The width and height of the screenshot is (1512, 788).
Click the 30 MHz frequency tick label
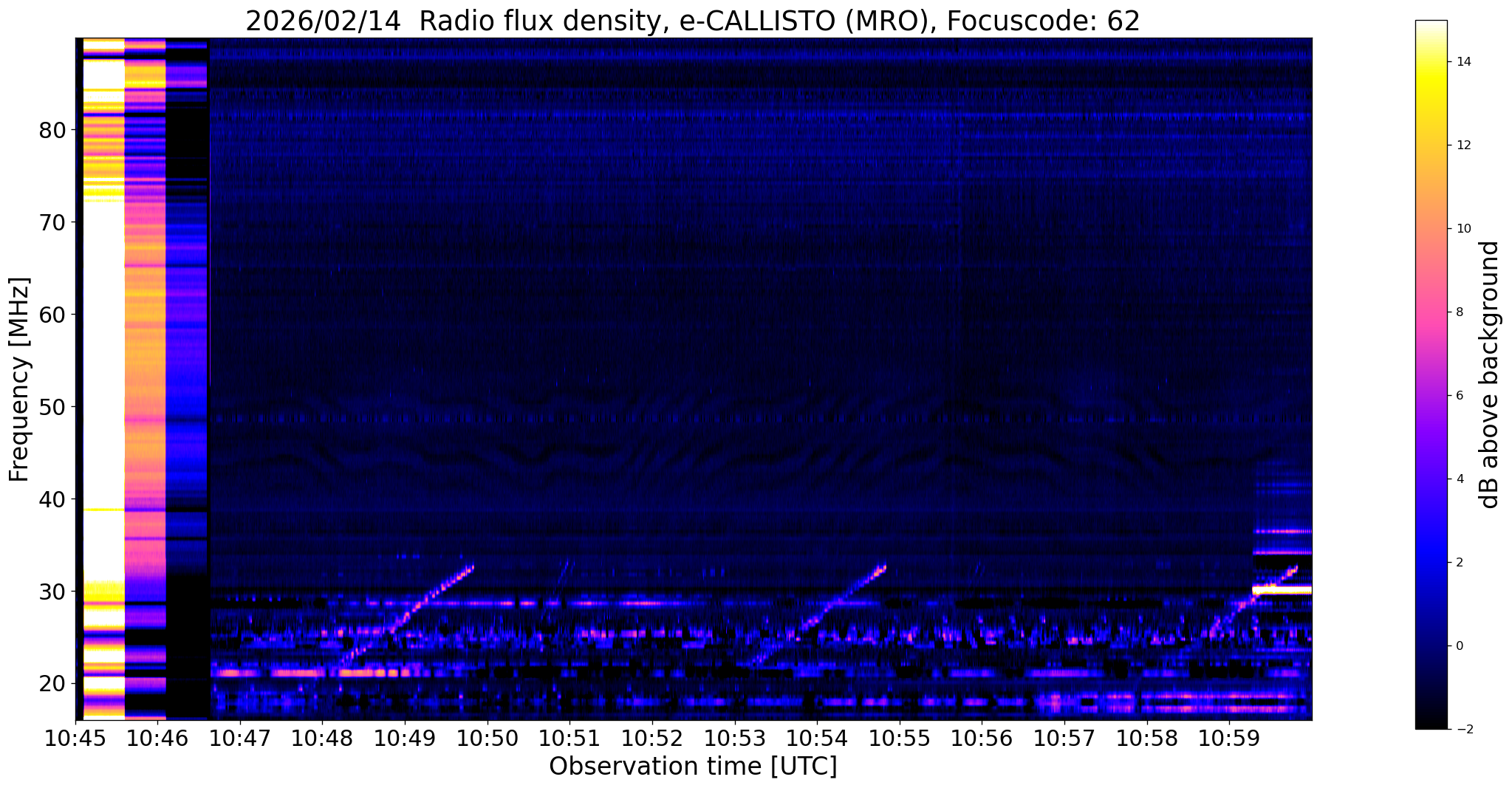pyautogui.click(x=52, y=592)
